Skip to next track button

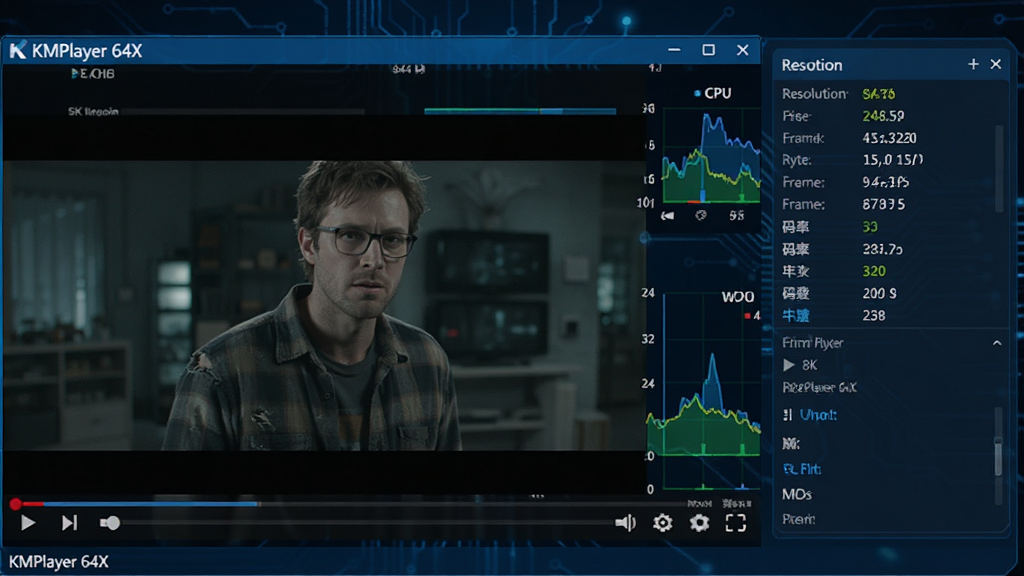[69, 522]
